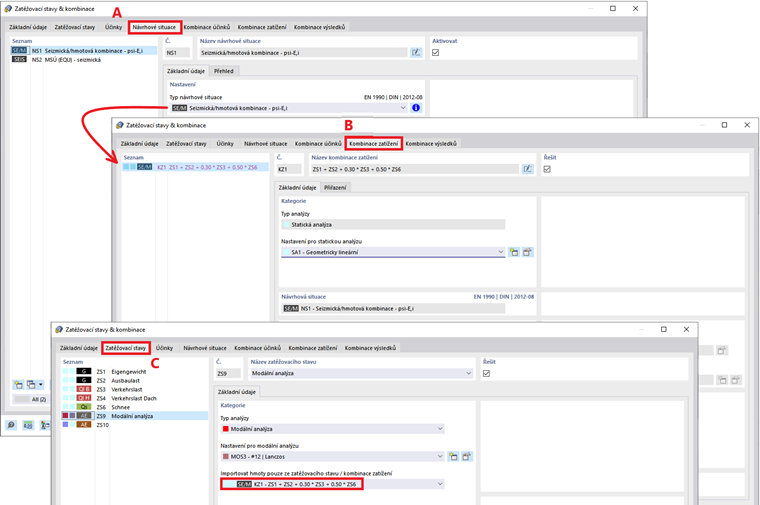
Task: Click the SEIS badge of design situation NS2
Action: [x=19, y=59]
